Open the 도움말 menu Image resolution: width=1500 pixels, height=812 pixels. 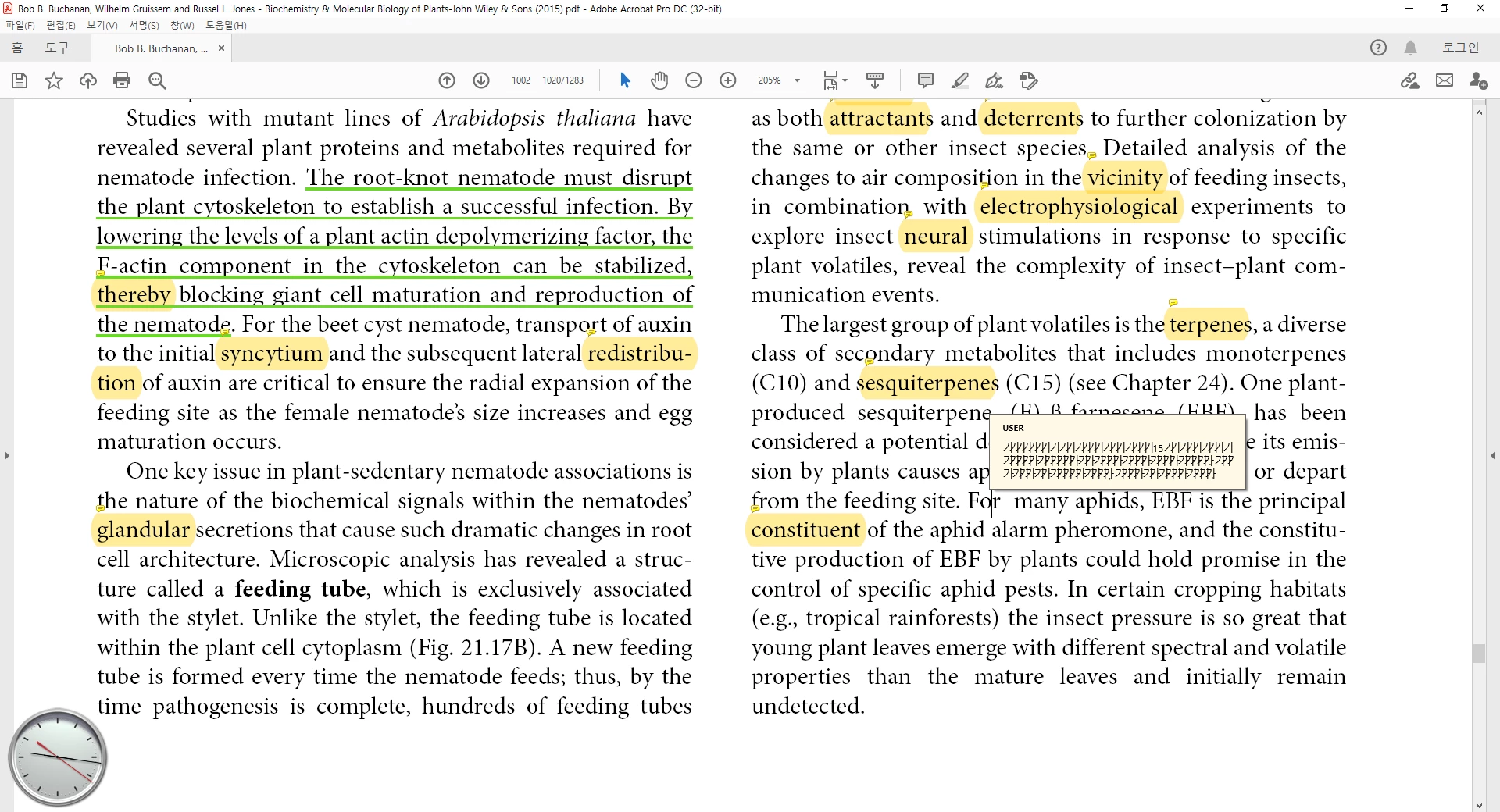point(226,25)
